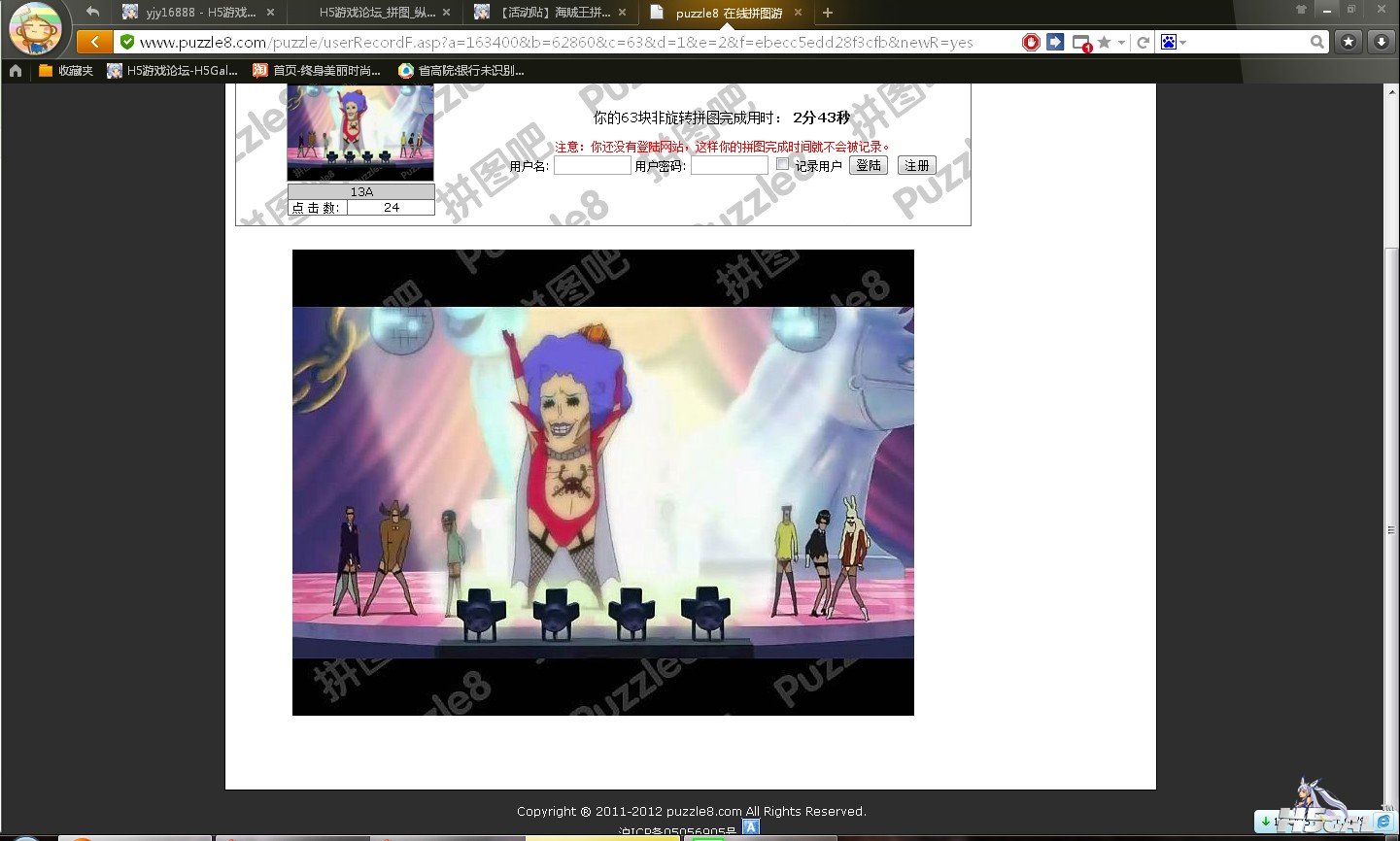Click the 用户名 input field

593,165
